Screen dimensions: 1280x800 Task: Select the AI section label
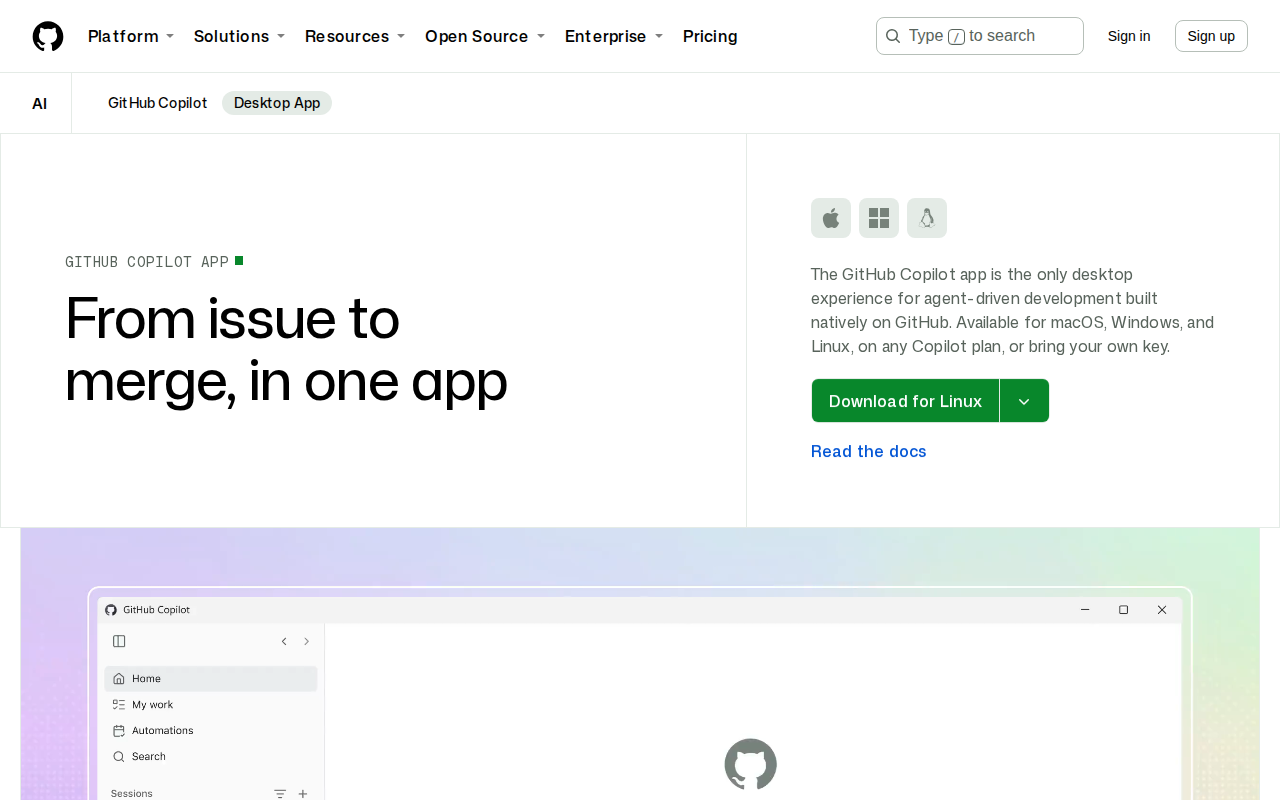click(39, 103)
